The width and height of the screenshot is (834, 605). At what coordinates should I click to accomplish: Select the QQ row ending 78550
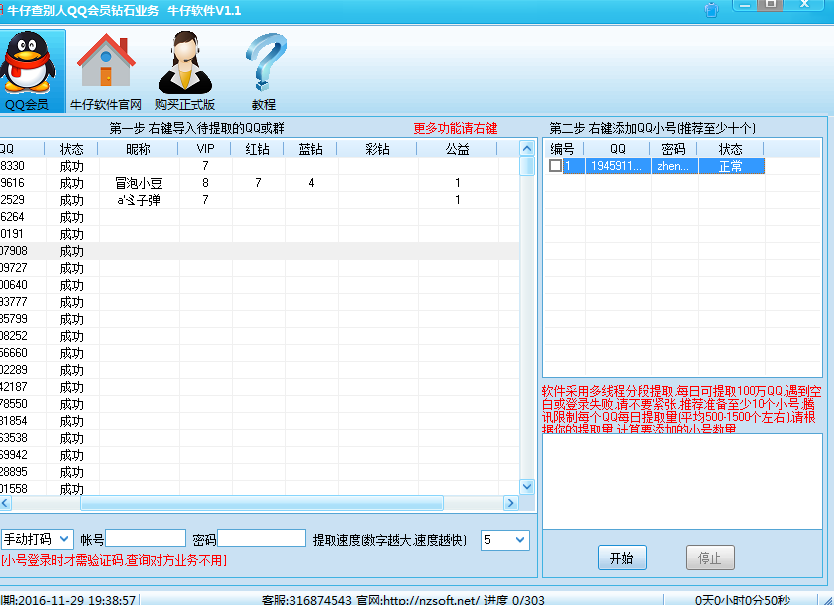pyautogui.click(x=260, y=404)
